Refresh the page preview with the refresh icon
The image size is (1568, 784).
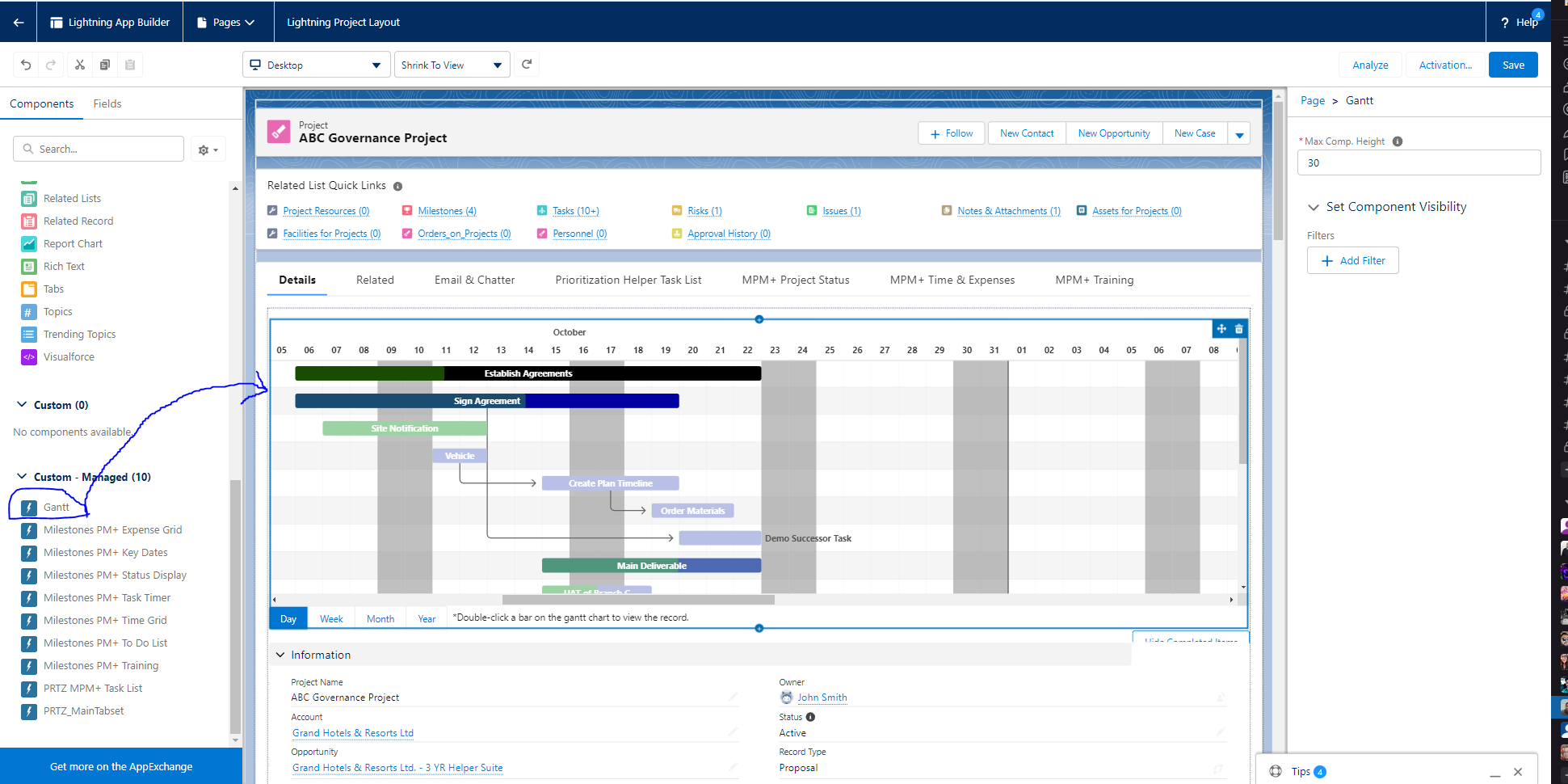(x=526, y=64)
